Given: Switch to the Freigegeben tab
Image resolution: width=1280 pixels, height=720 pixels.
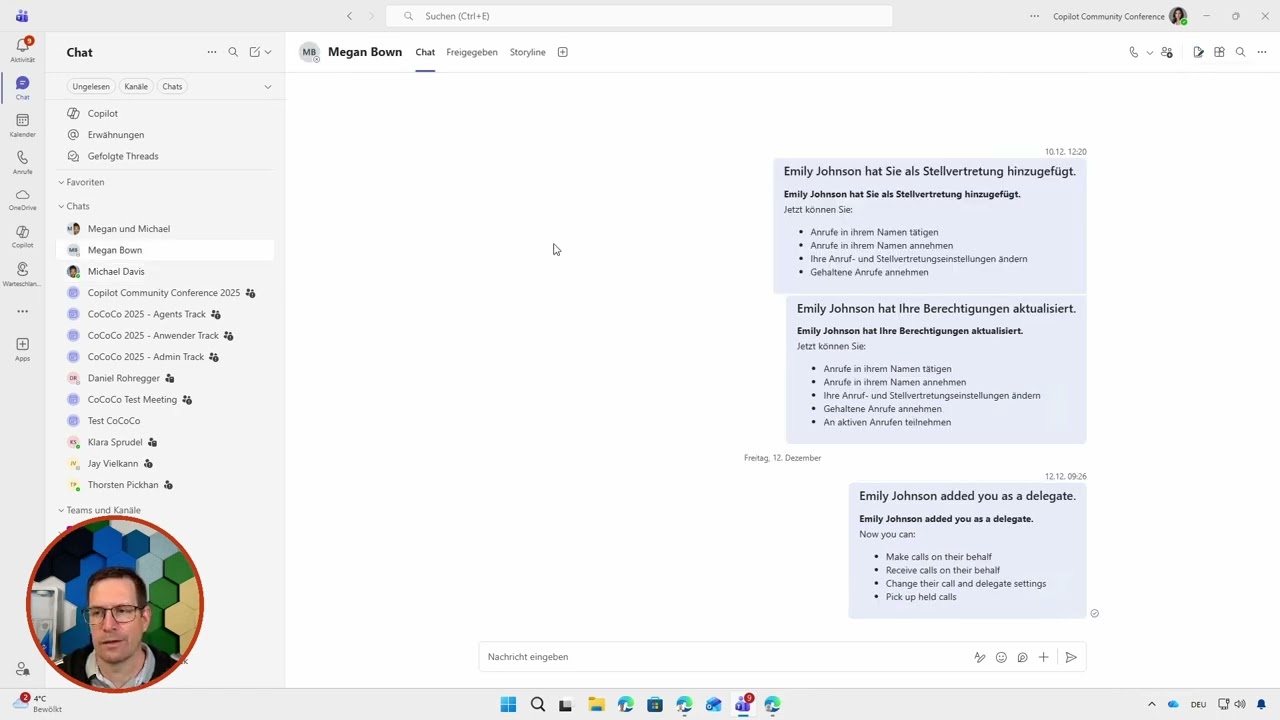Looking at the screenshot, I should pyautogui.click(x=472, y=52).
